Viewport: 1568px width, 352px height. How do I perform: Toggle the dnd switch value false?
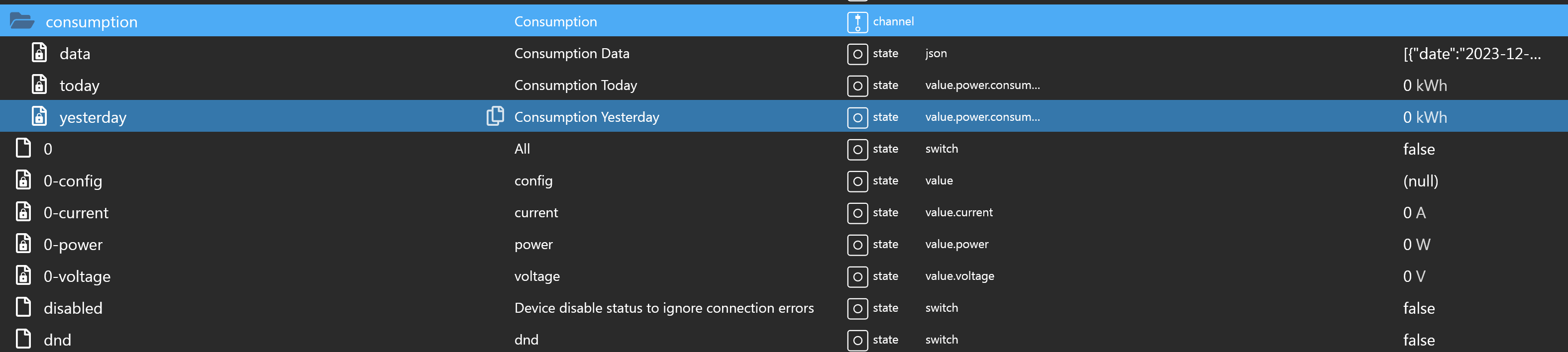[x=1418, y=340]
